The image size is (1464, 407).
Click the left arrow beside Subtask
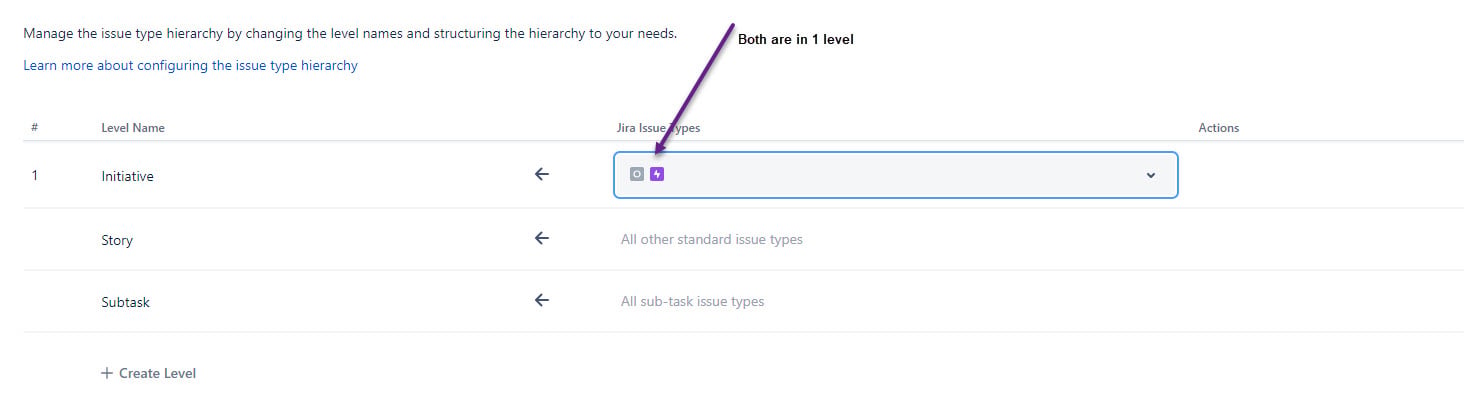542,300
